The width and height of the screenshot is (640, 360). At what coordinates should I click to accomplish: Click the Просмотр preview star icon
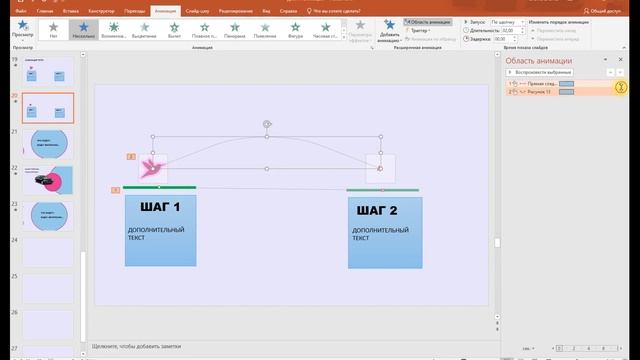pos(22,26)
